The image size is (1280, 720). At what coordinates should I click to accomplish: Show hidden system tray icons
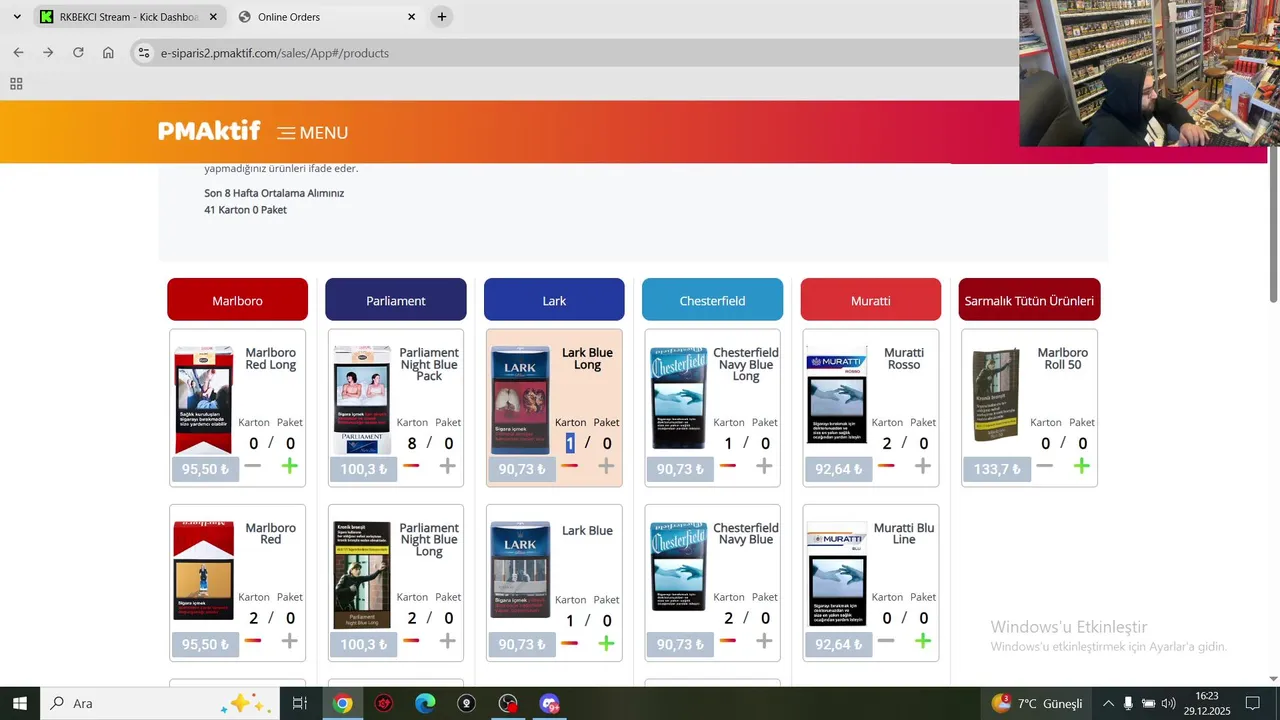pyautogui.click(x=1108, y=703)
